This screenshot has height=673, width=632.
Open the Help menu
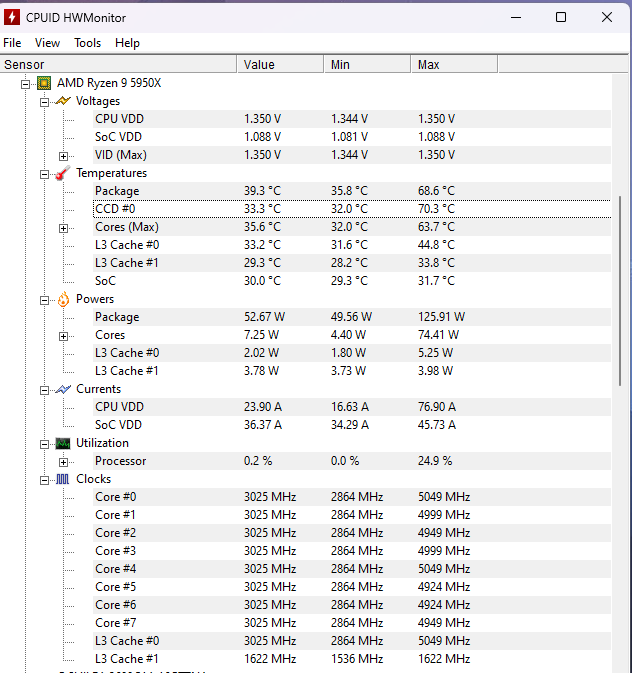point(127,43)
